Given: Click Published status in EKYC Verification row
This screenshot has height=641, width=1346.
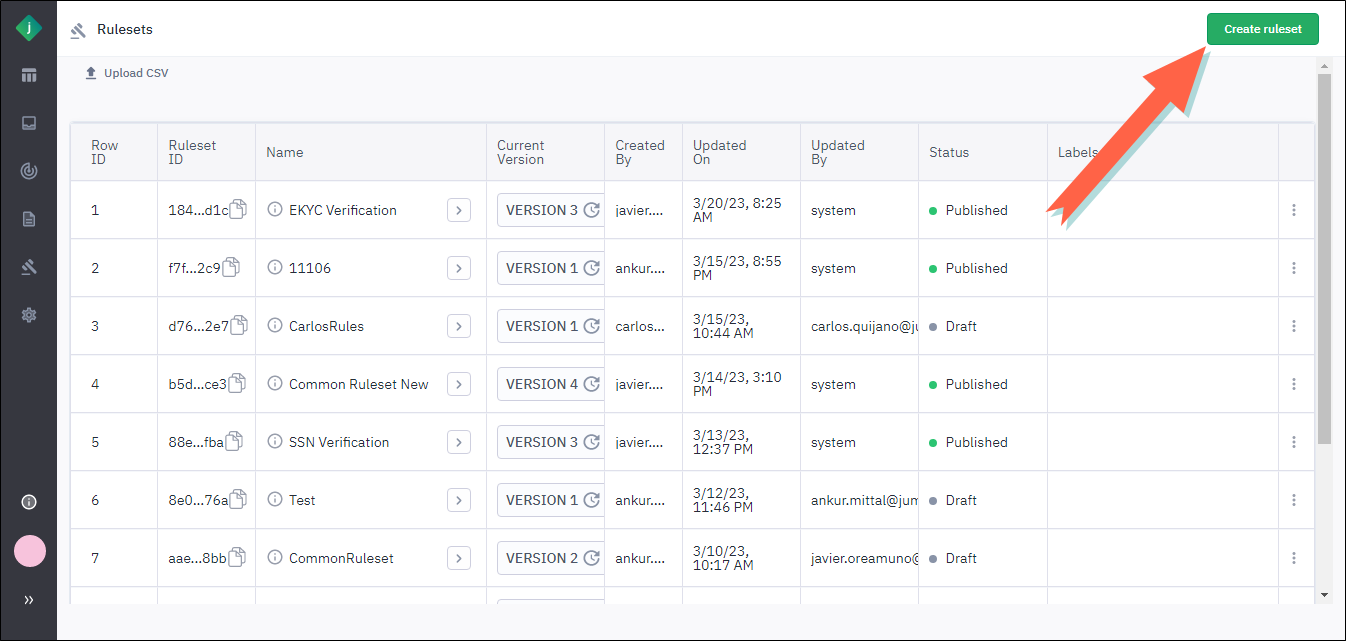Looking at the screenshot, I should click(x=968, y=210).
